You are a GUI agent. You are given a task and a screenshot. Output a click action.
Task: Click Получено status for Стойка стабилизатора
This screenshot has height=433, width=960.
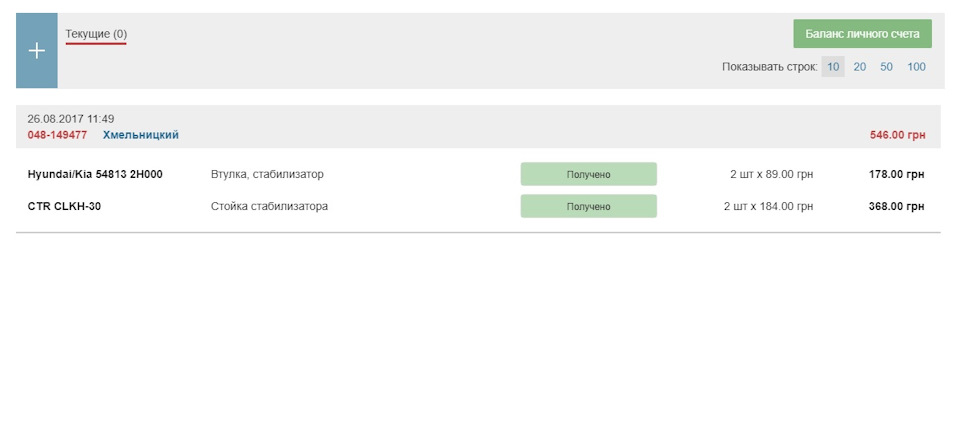(x=588, y=206)
